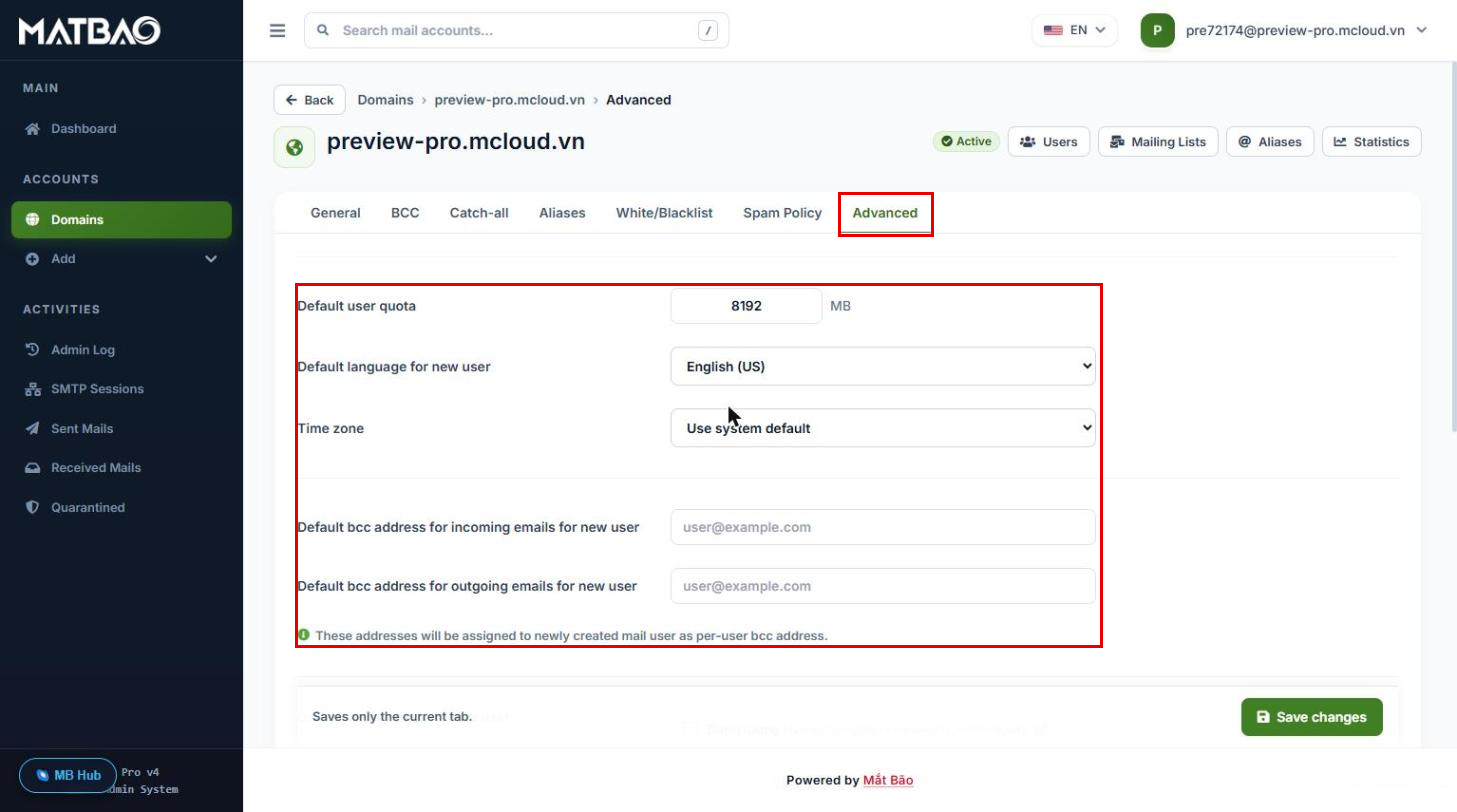1457x812 pixels.
Task: Open the Time zone dropdown
Action: point(883,428)
